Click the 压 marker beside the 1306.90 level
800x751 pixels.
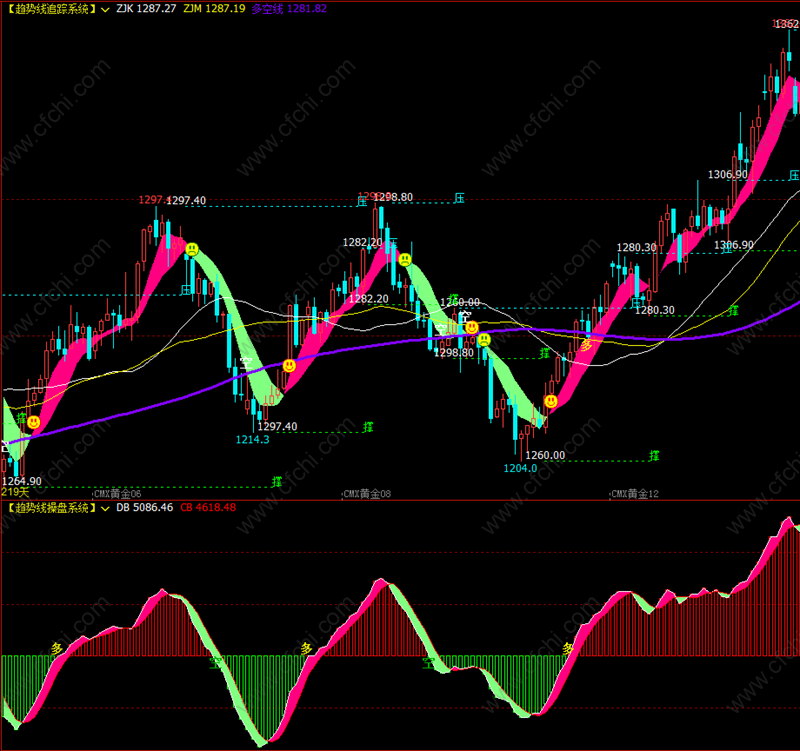click(794, 176)
